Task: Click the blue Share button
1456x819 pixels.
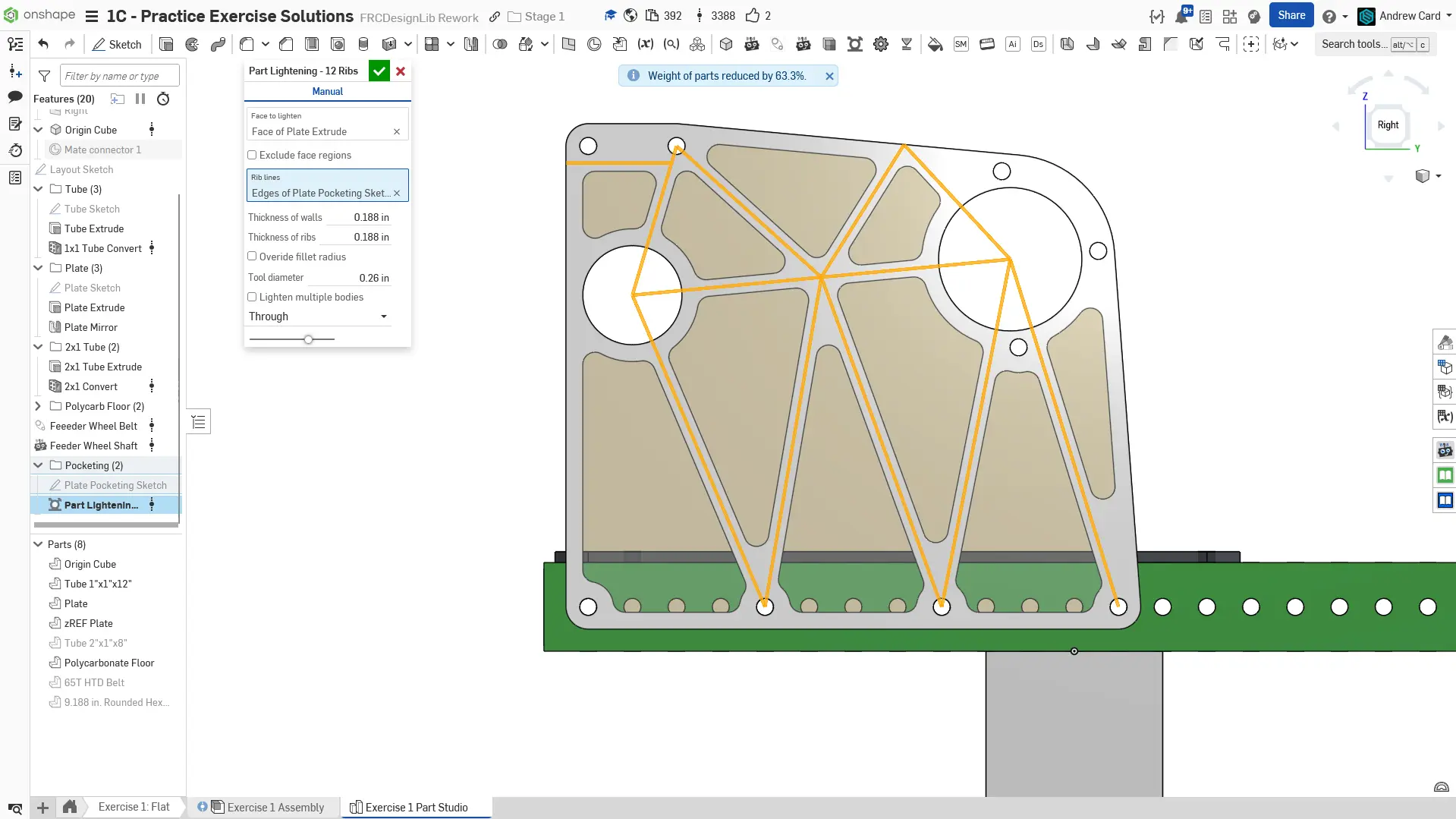Action: (x=1291, y=15)
